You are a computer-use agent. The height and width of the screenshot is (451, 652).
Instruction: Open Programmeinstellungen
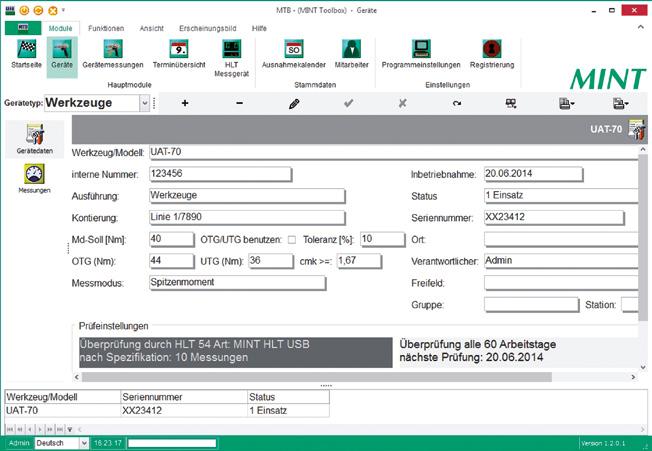click(x=421, y=55)
